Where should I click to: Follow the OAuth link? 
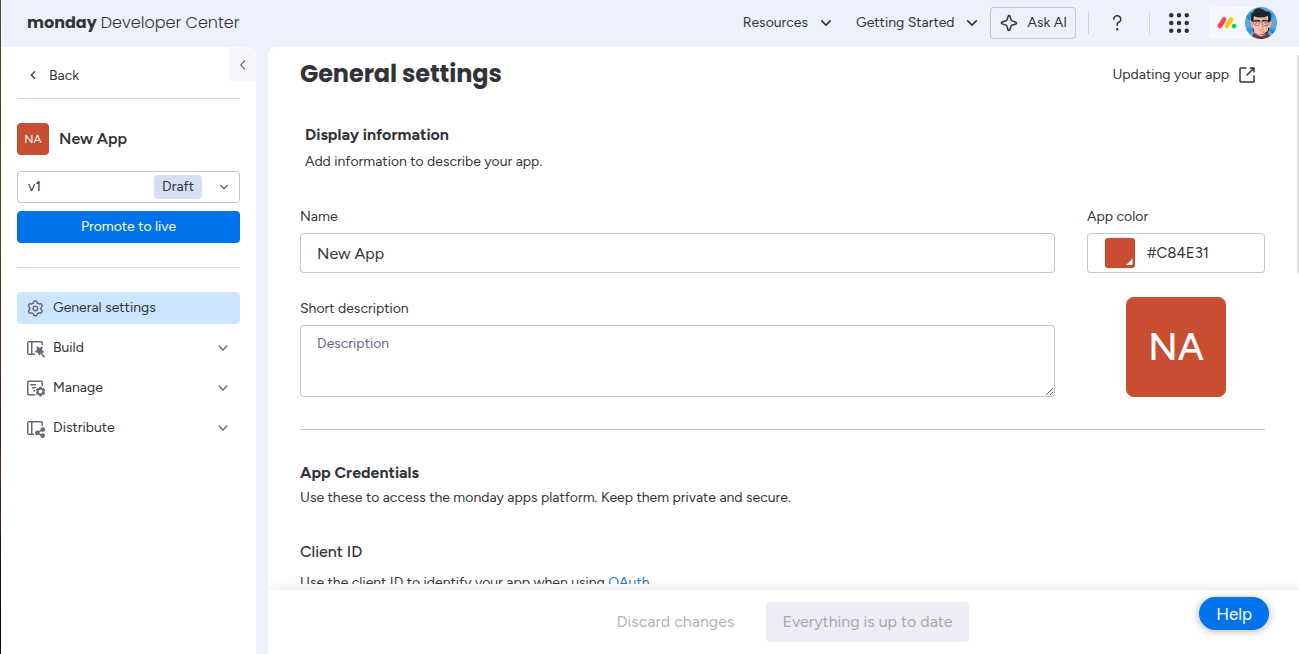pyautogui.click(x=629, y=581)
